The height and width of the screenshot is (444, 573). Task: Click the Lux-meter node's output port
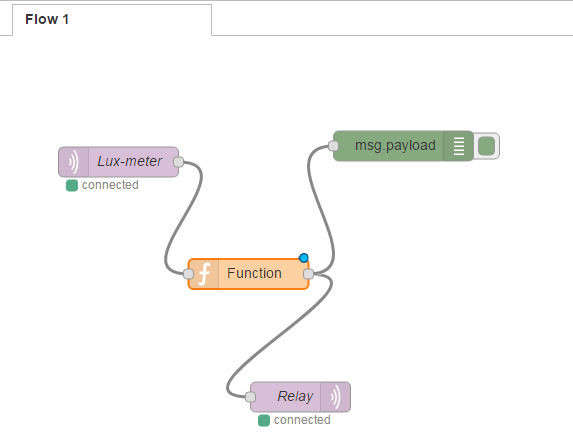point(178,162)
